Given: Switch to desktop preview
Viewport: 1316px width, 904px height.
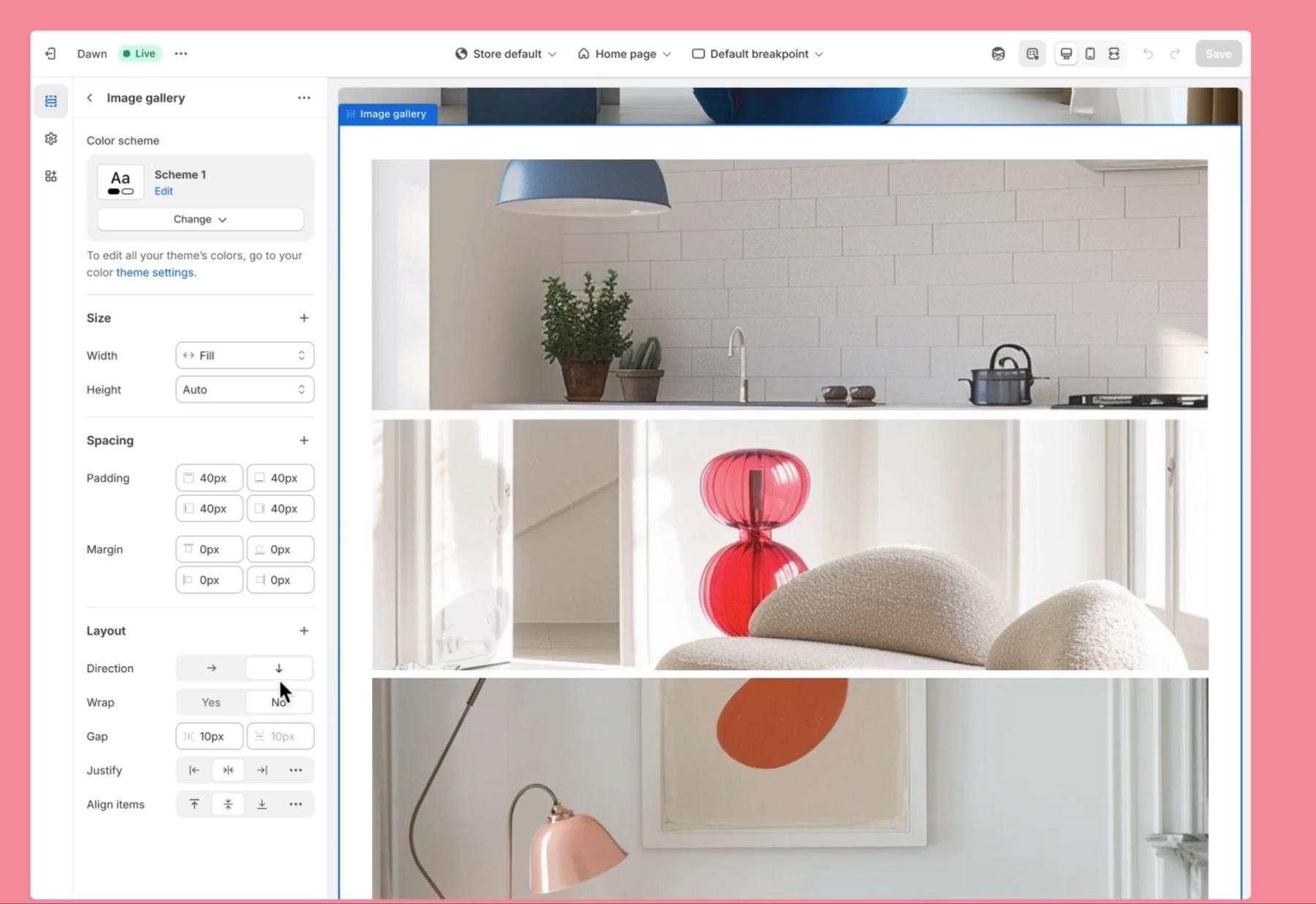Looking at the screenshot, I should [1066, 53].
